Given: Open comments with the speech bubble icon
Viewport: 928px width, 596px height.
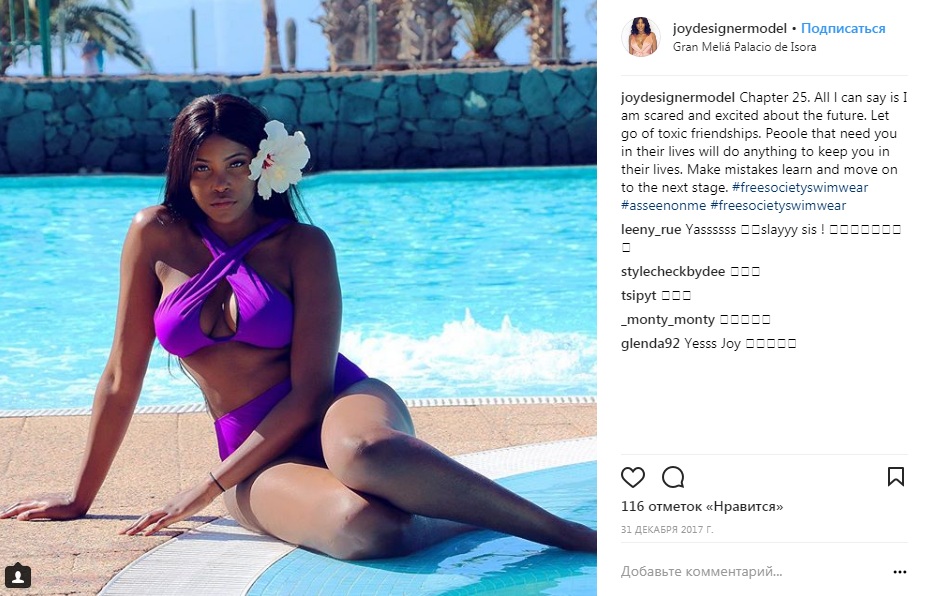Looking at the screenshot, I should click(673, 477).
